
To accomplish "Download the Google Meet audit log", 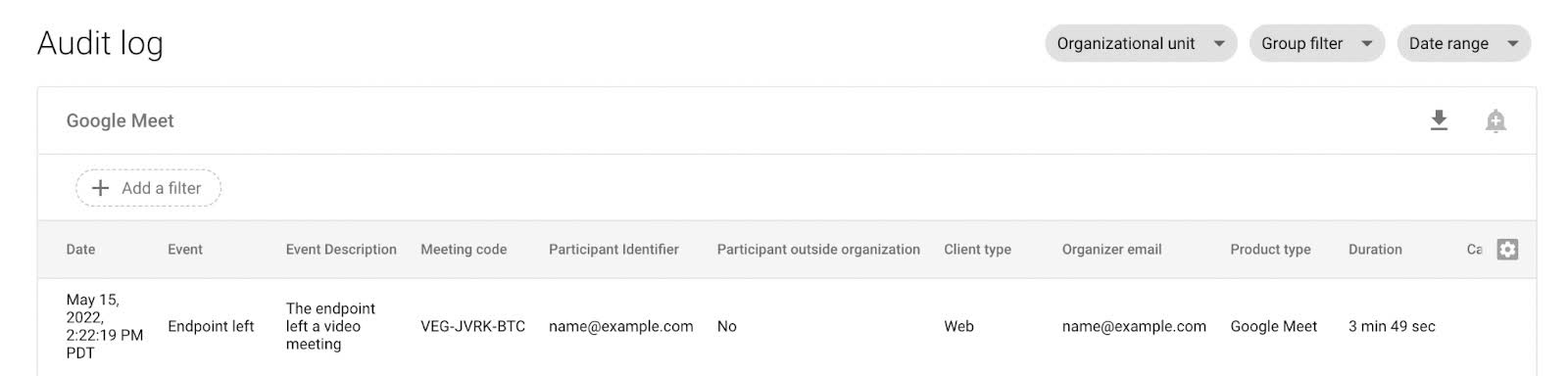I will [x=1439, y=120].
